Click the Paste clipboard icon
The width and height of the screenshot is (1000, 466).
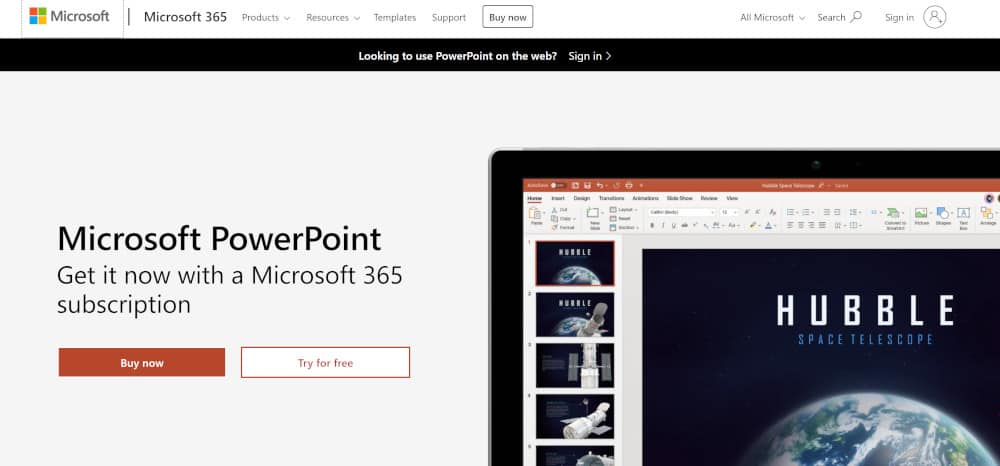(x=534, y=214)
